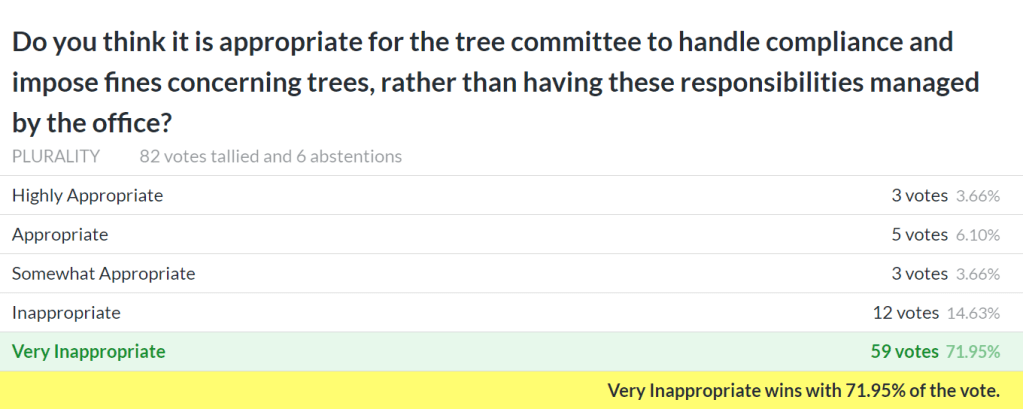The height and width of the screenshot is (409, 1023).
Task: Click the 14.63% percentage value
Action: point(973,313)
